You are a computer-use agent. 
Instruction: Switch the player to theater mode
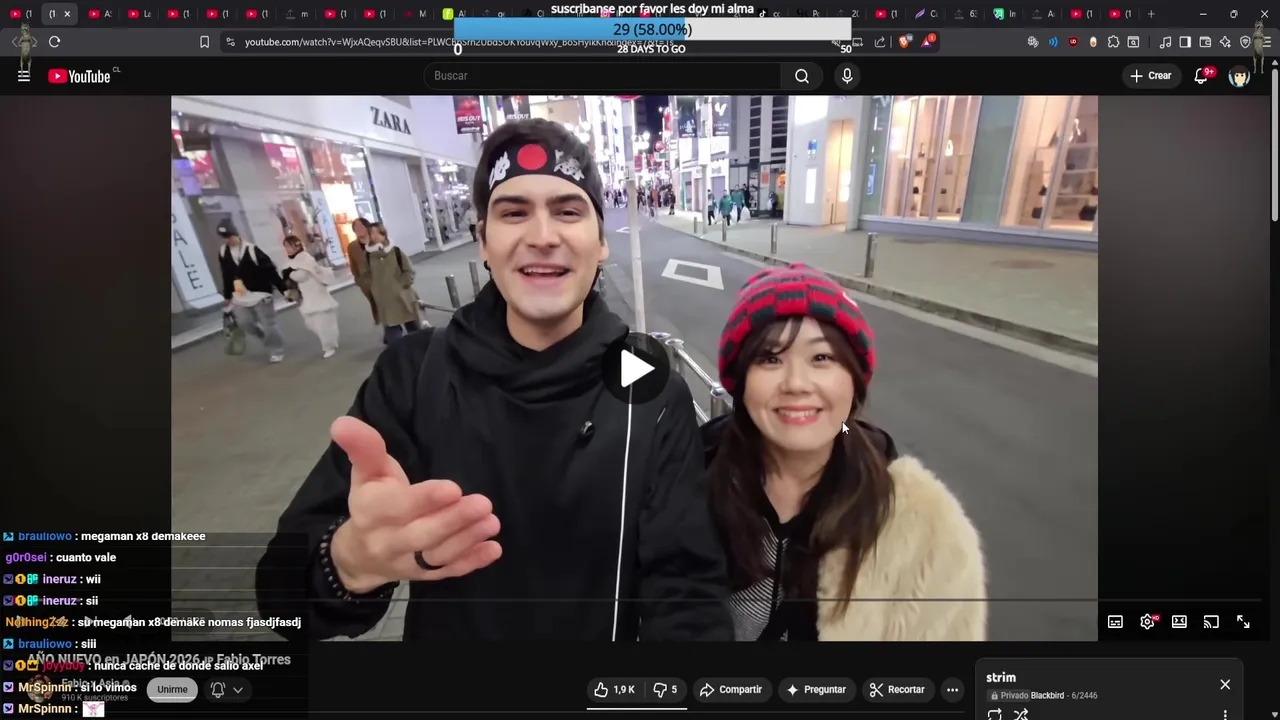1179,622
